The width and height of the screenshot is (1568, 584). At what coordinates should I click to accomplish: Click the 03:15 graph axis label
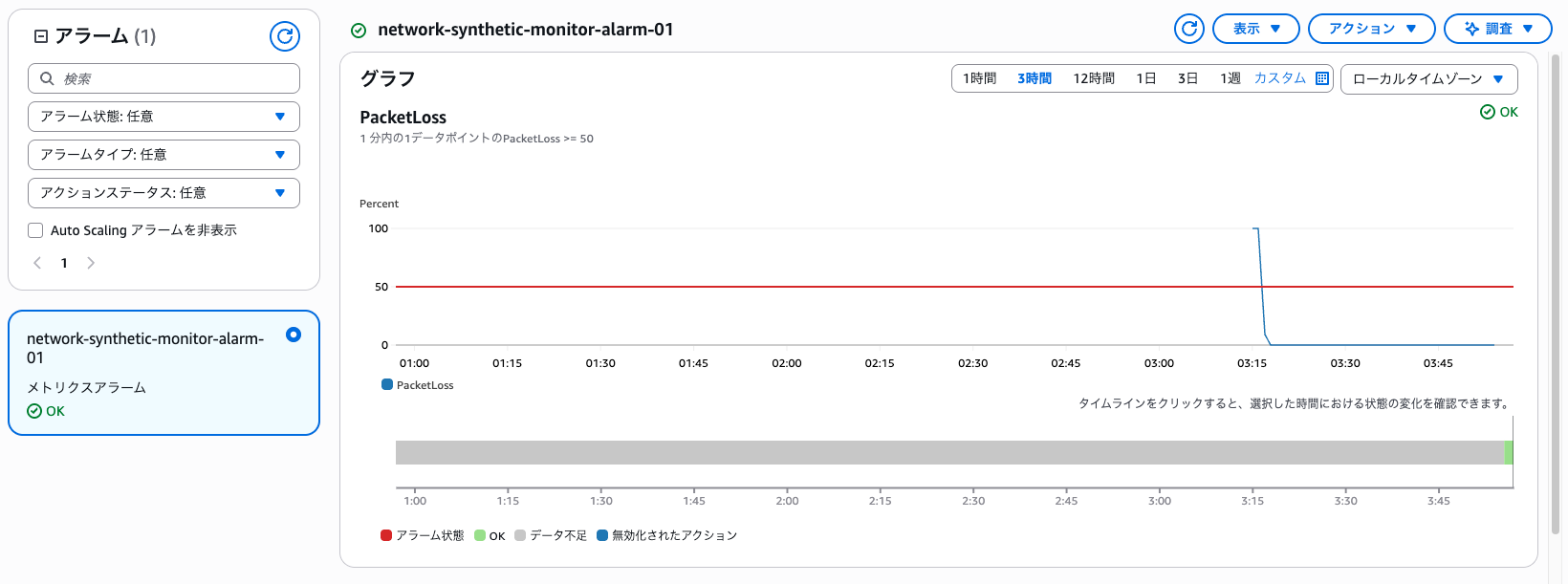(1252, 363)
